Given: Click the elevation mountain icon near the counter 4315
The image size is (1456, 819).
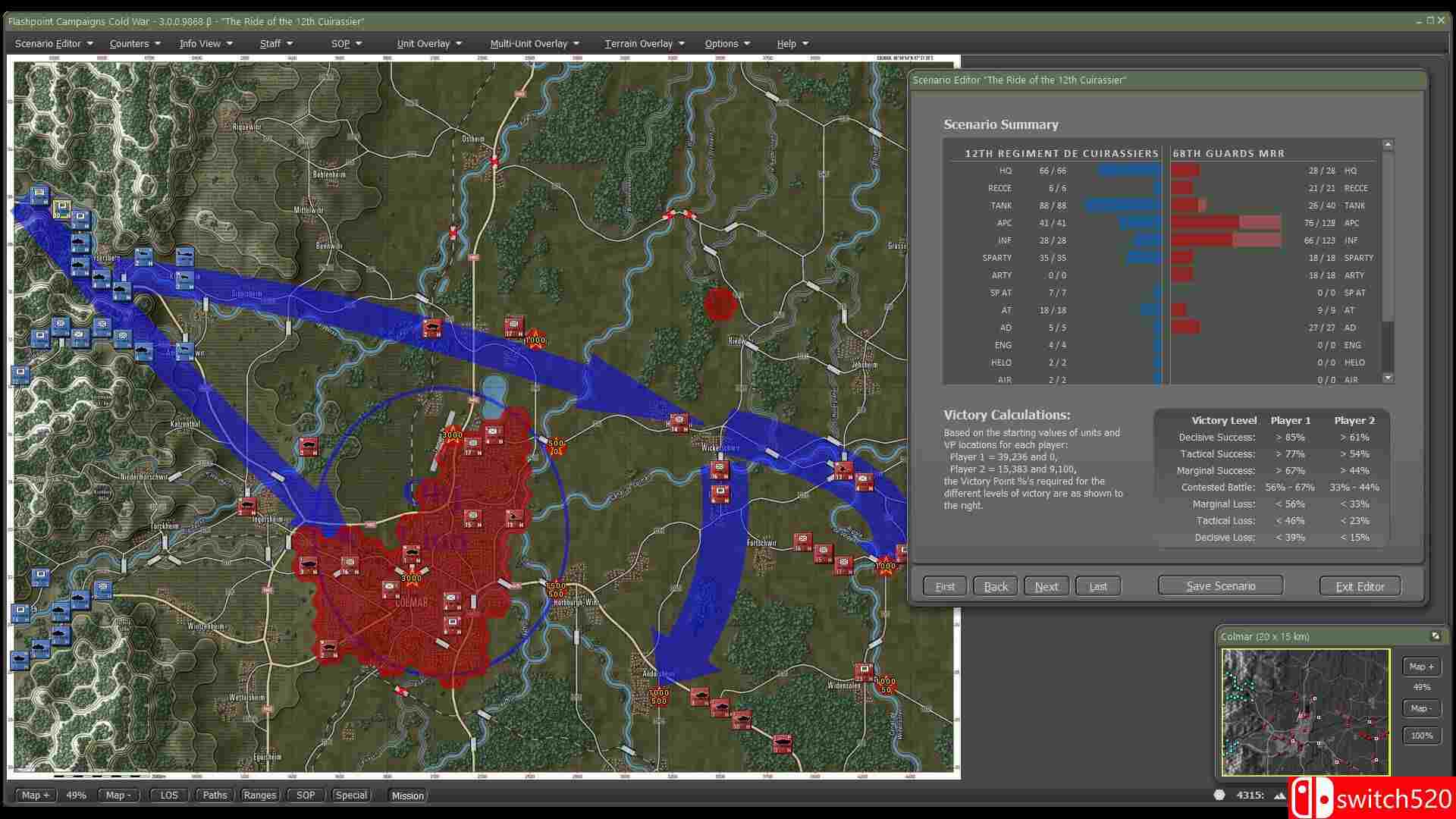Looking at the screenshot, I should point(1279,794).
